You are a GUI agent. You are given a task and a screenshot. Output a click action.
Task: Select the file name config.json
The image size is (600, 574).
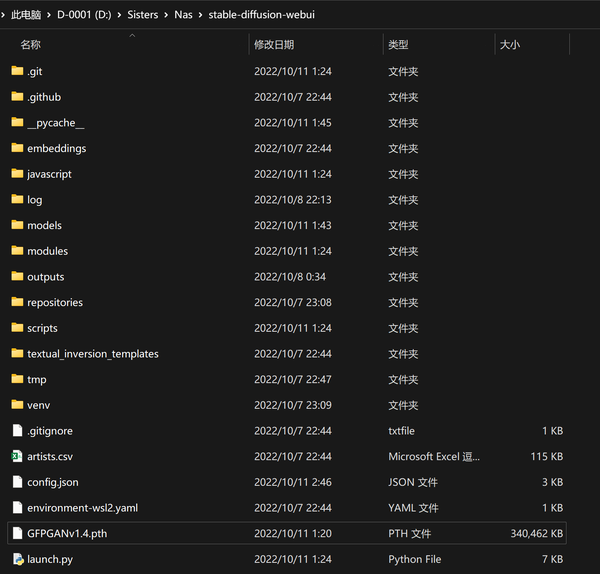pyautogui.click(x=53, y=482)
